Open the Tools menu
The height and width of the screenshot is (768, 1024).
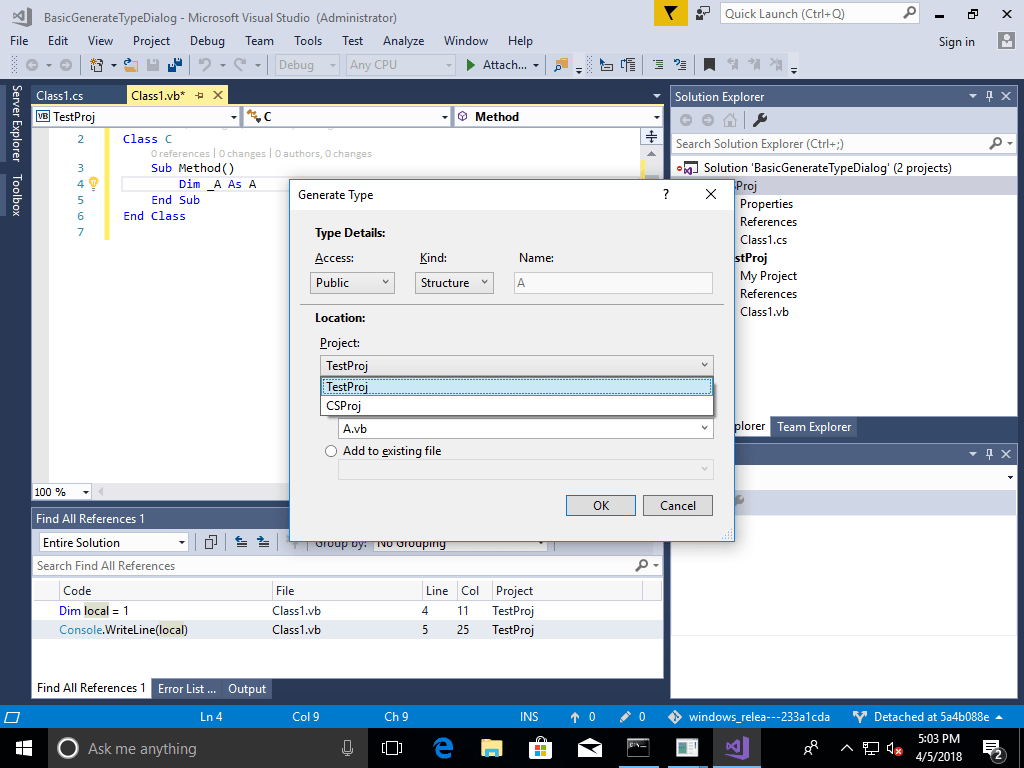tap(308, 40)
